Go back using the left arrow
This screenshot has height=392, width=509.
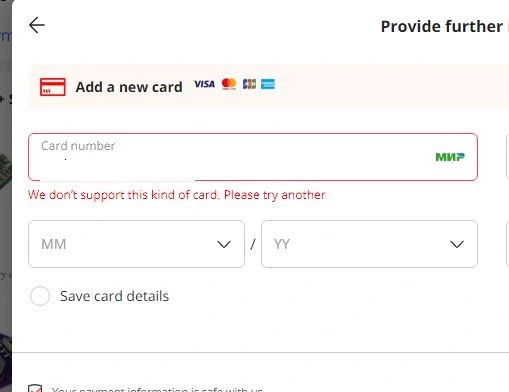[37, 25]
